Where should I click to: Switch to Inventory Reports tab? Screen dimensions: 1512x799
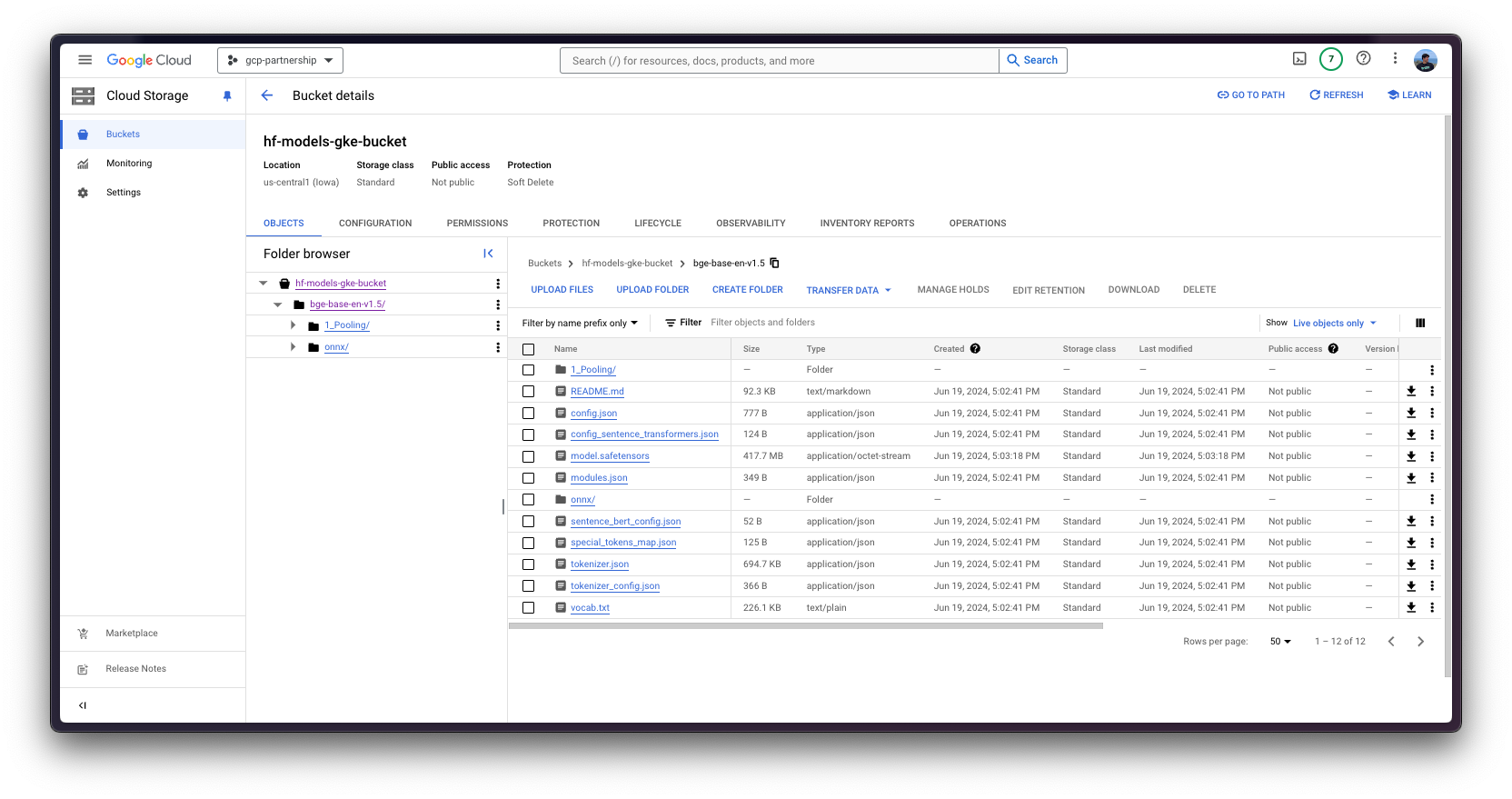click(867, 224)
